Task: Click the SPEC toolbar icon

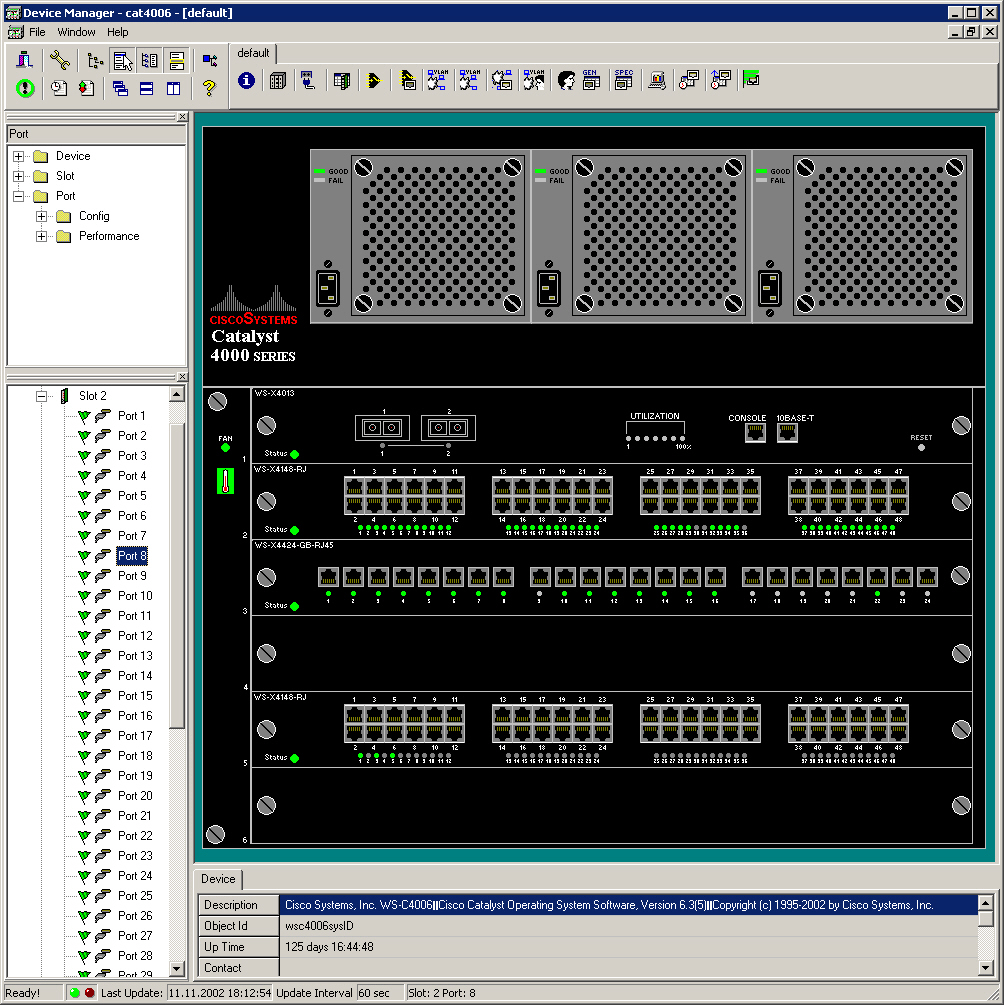Action: point(623,81)
